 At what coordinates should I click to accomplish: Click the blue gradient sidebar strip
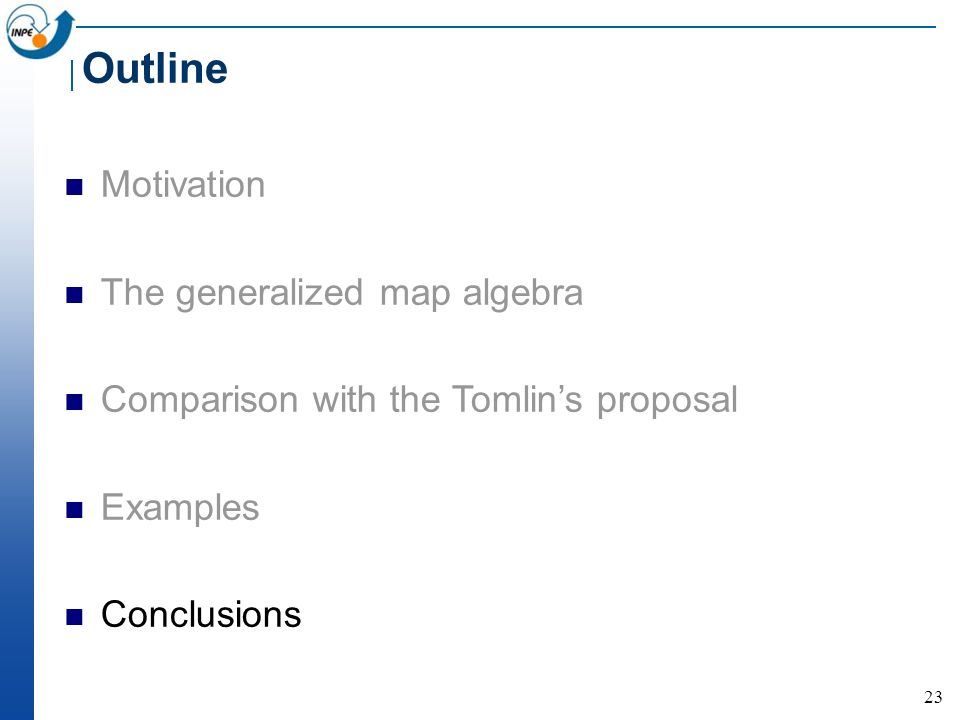[17, 392]
